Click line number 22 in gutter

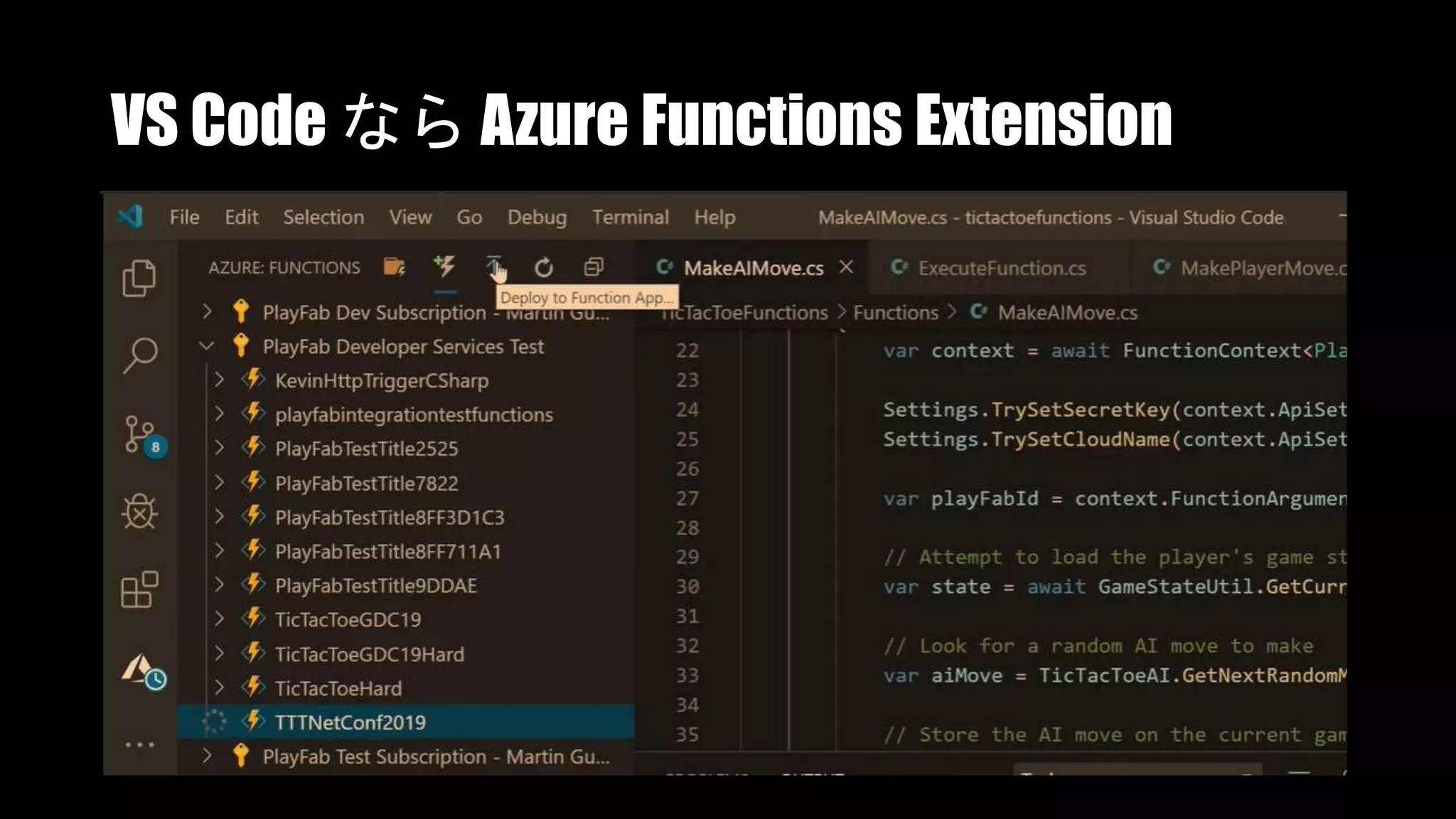coord(687,350)
